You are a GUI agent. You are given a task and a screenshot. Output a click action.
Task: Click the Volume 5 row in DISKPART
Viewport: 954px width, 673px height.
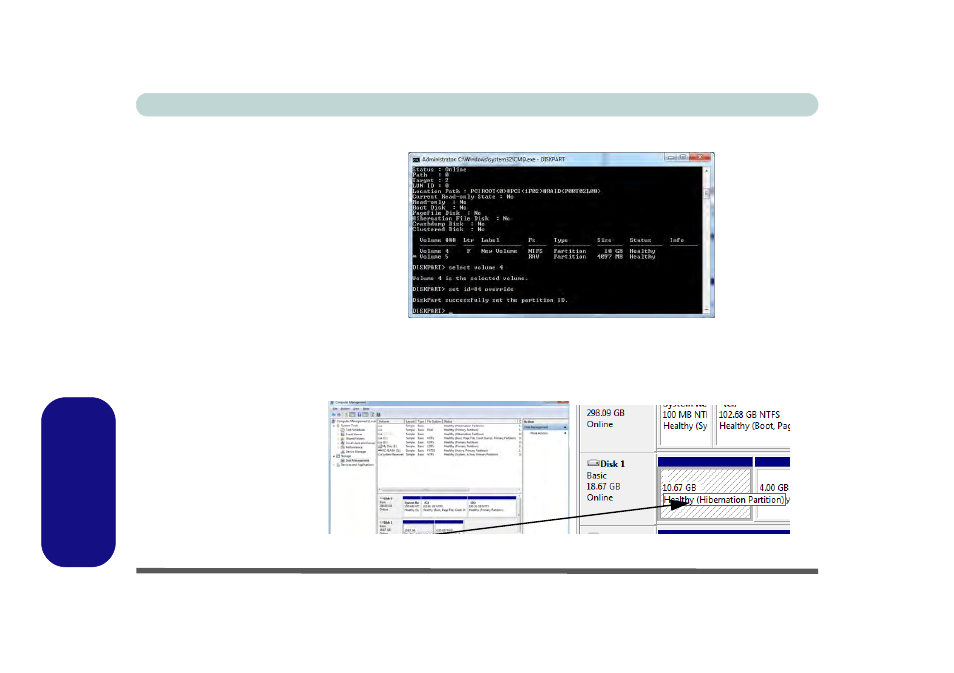538,257
